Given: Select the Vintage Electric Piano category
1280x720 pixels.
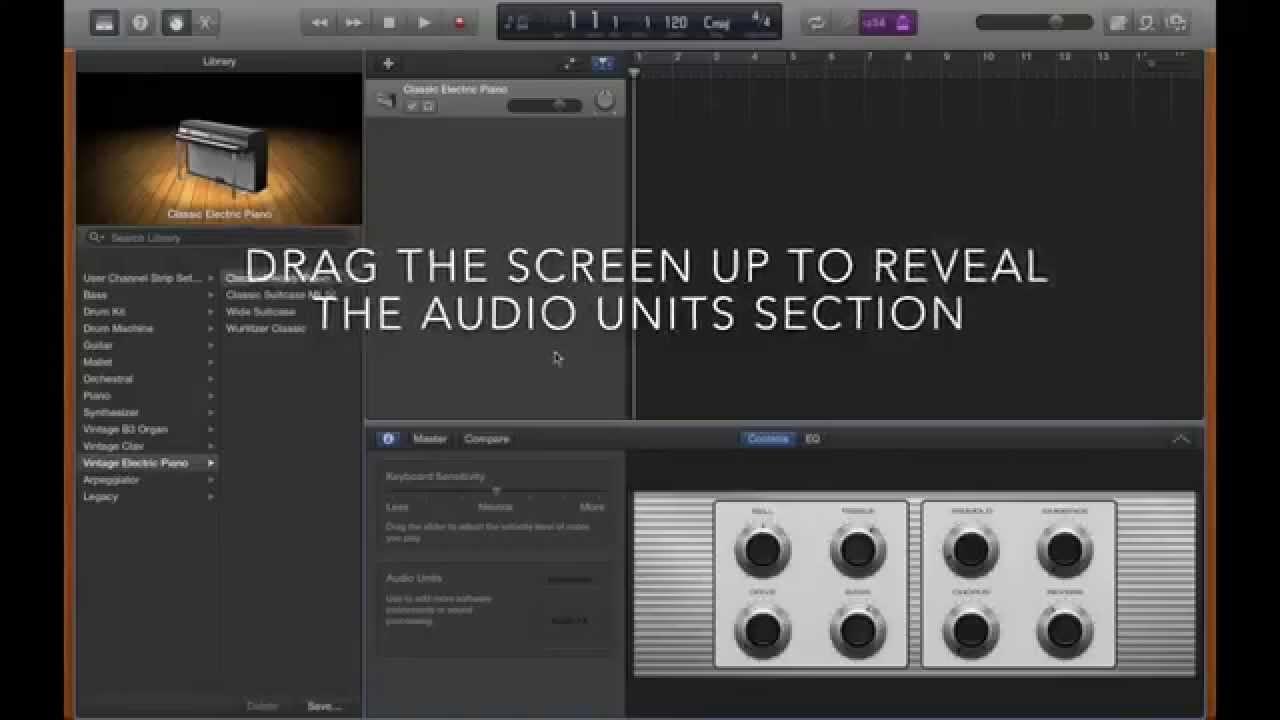Looking at the screenshot, I should tap(148, 463).
